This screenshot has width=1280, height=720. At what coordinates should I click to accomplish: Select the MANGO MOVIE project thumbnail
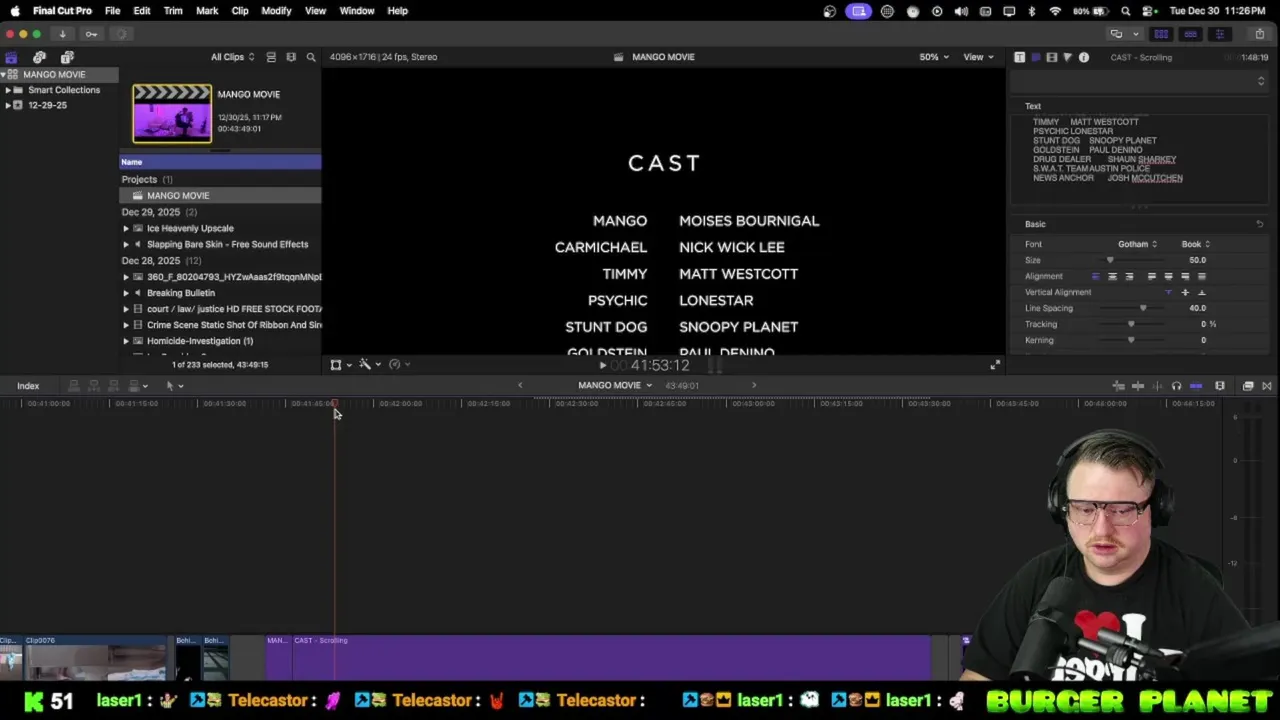click(x=172, y=113)
